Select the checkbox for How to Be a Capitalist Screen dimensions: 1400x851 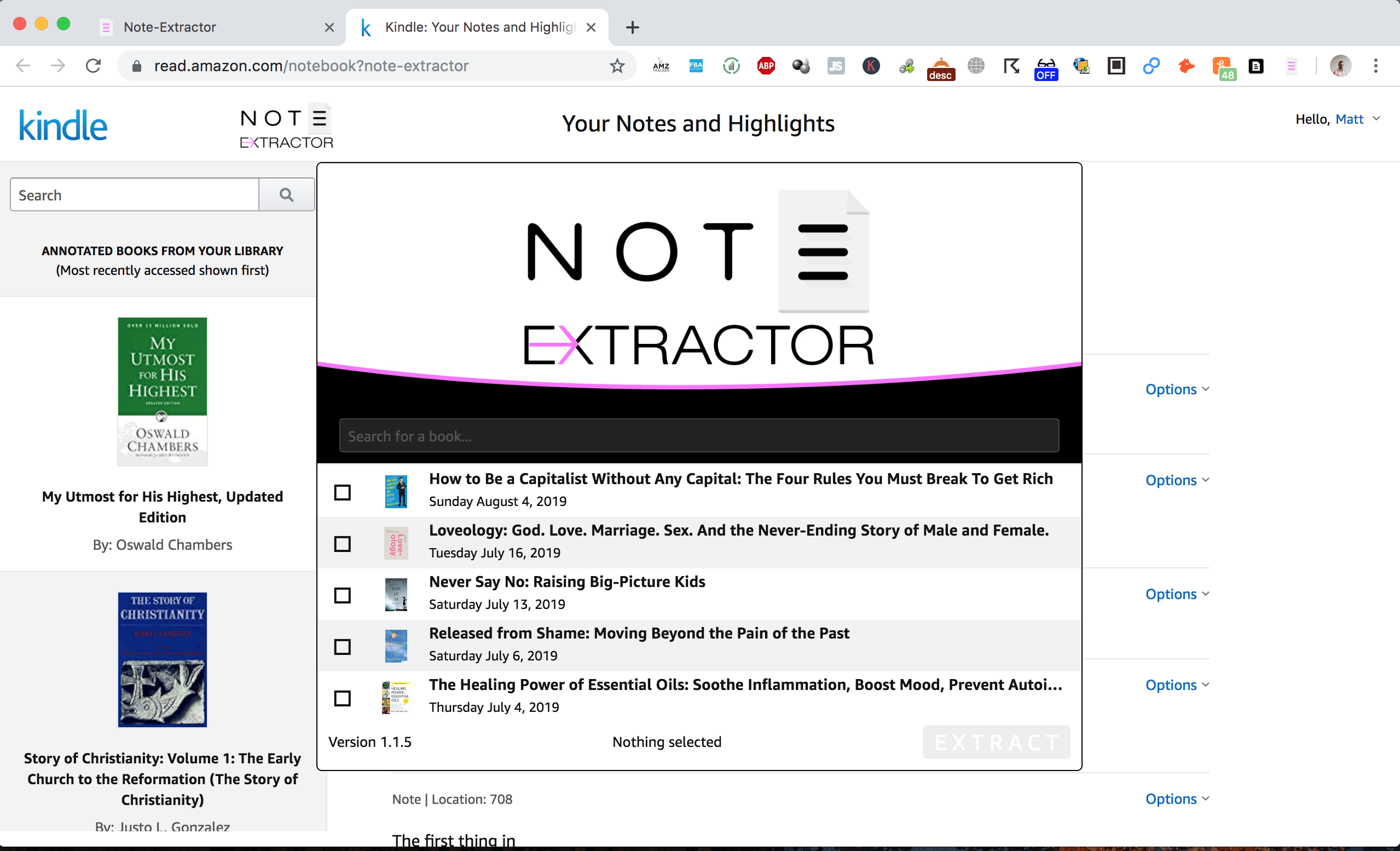pyautogui.click(x=343, y=492)
